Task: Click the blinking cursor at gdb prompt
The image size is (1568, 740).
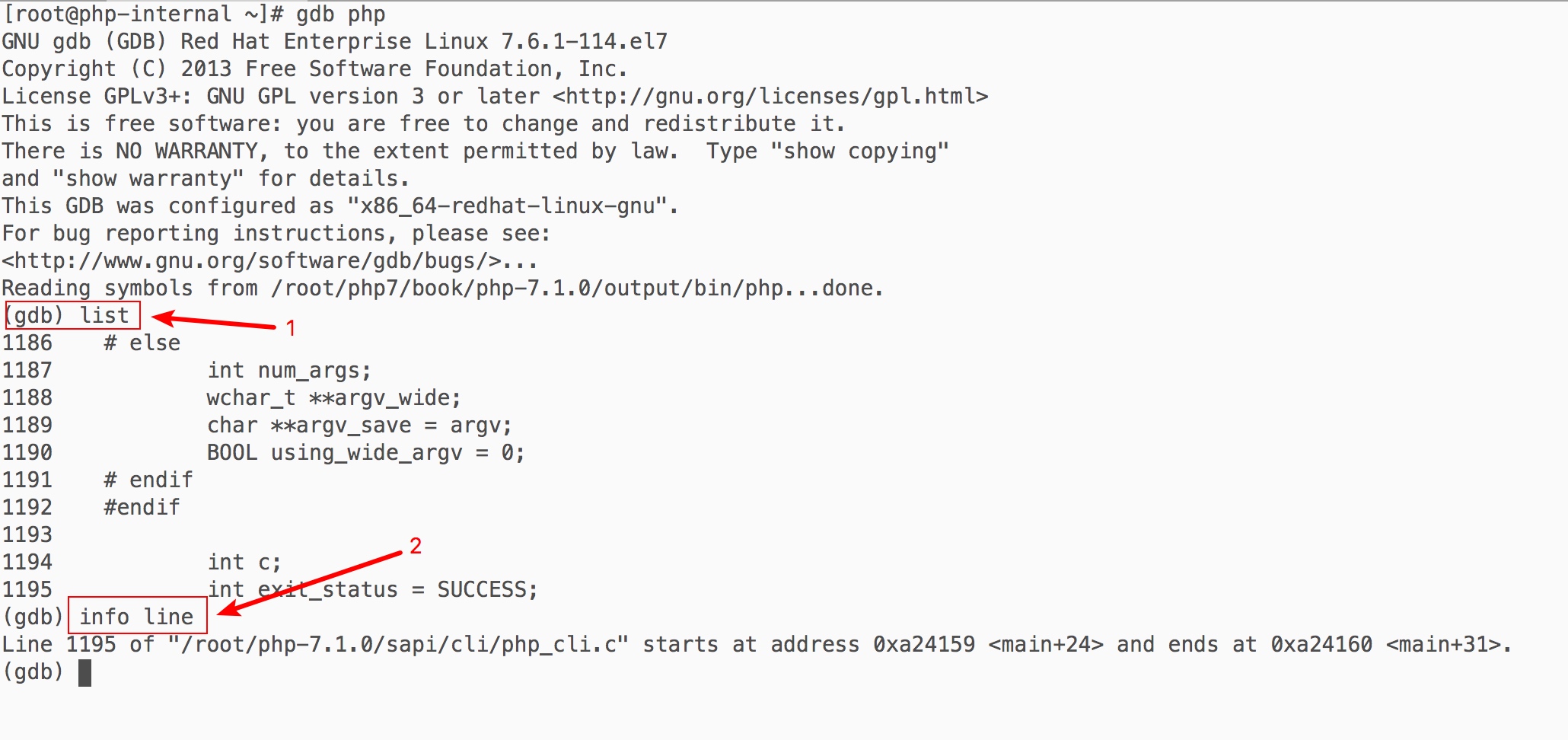Action: [x=84, y=672]
